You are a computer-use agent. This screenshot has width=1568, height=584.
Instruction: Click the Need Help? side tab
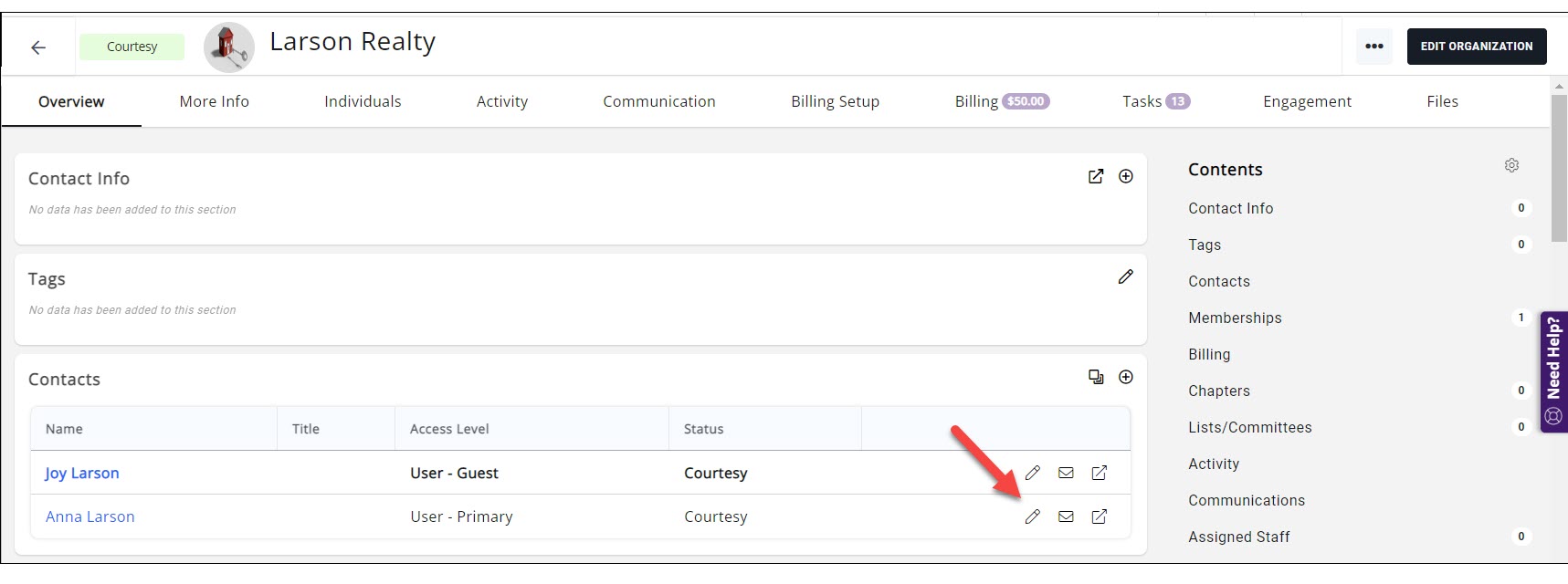pos(1553,371)
